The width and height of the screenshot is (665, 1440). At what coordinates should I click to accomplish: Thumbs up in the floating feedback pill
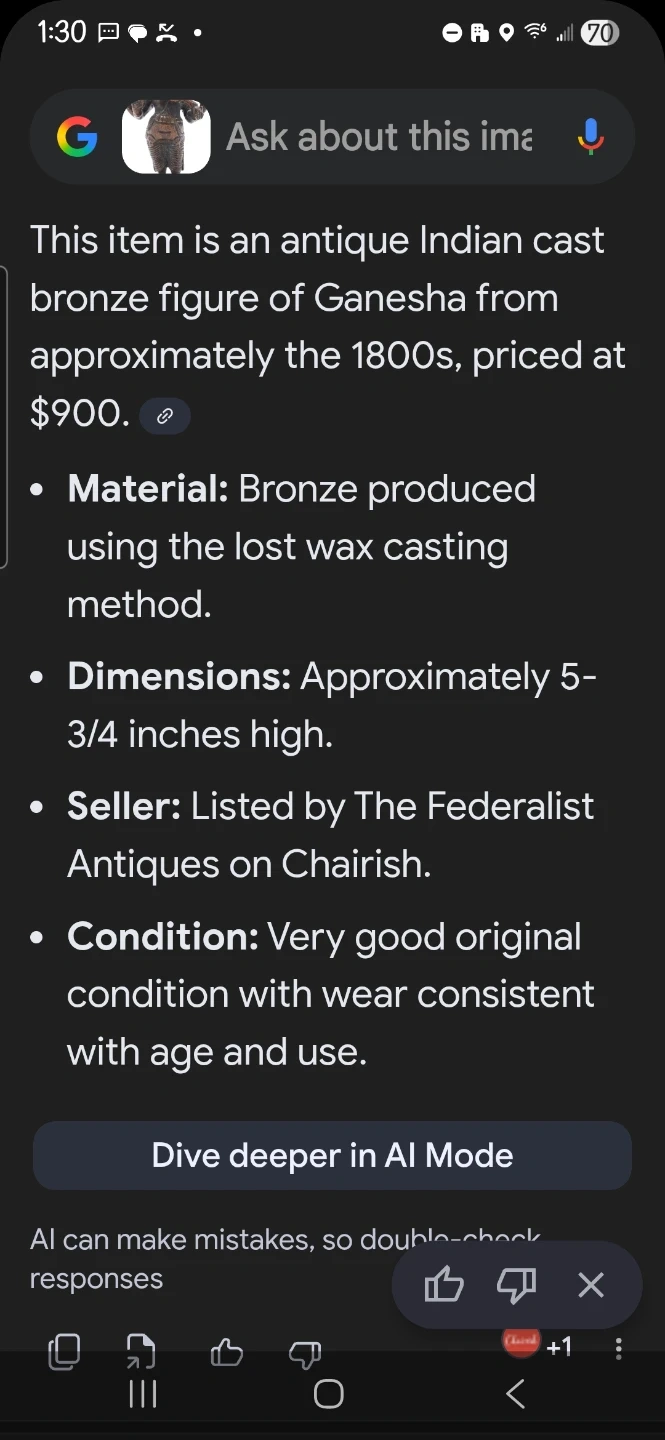[444, 1285]
